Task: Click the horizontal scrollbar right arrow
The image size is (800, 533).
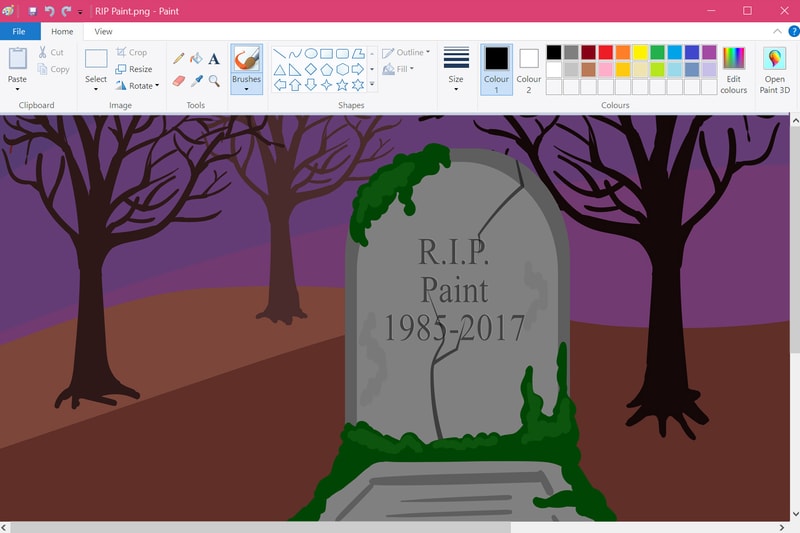Action: [782, 527]
